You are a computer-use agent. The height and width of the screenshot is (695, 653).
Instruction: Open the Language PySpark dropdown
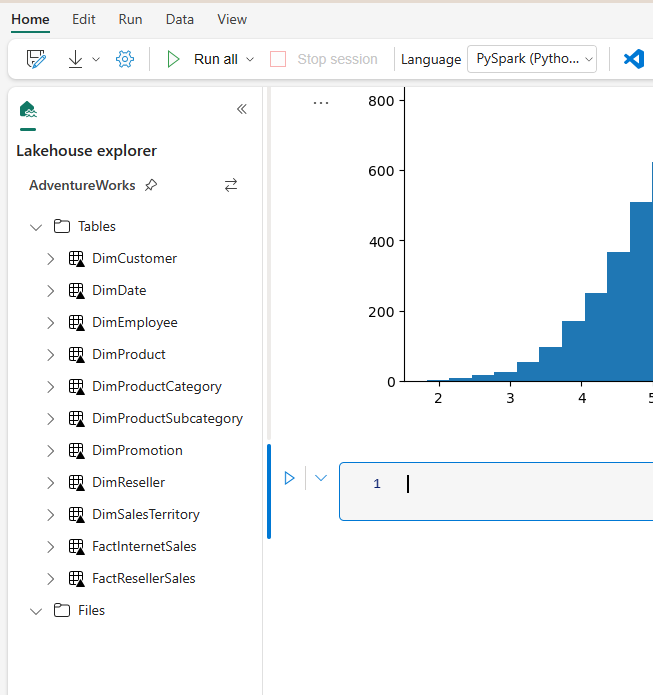(x=532, y=59)
